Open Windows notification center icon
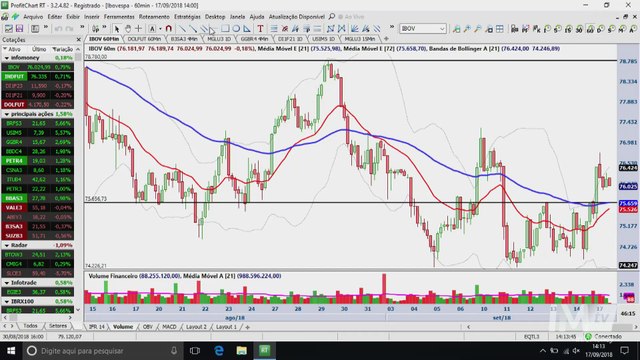Viewport: 640px width, 360px height. [x=624, y=351]
